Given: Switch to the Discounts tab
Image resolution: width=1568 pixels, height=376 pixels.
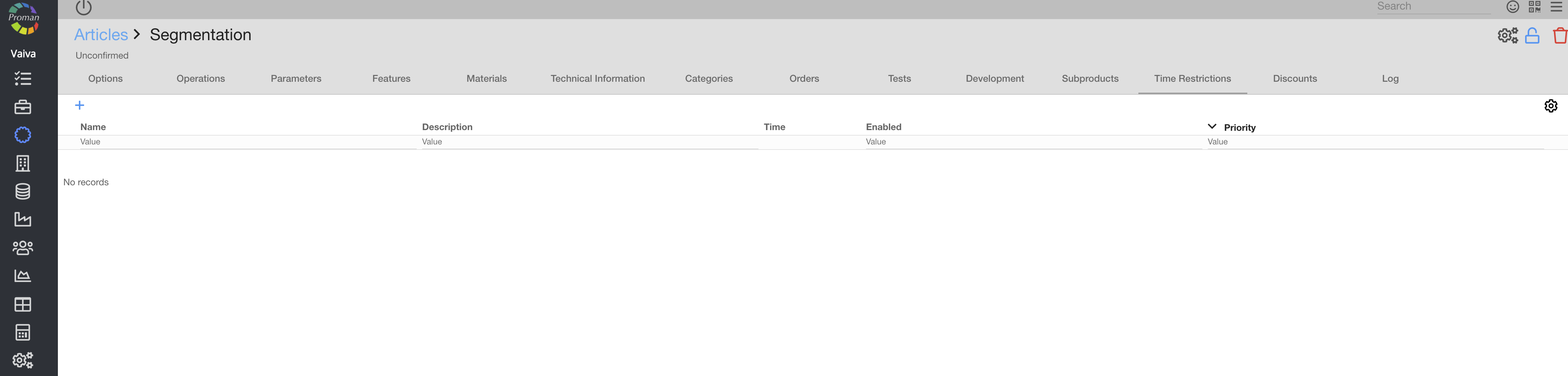Looking at the screenshot, I should click(x=1295, y=79).
